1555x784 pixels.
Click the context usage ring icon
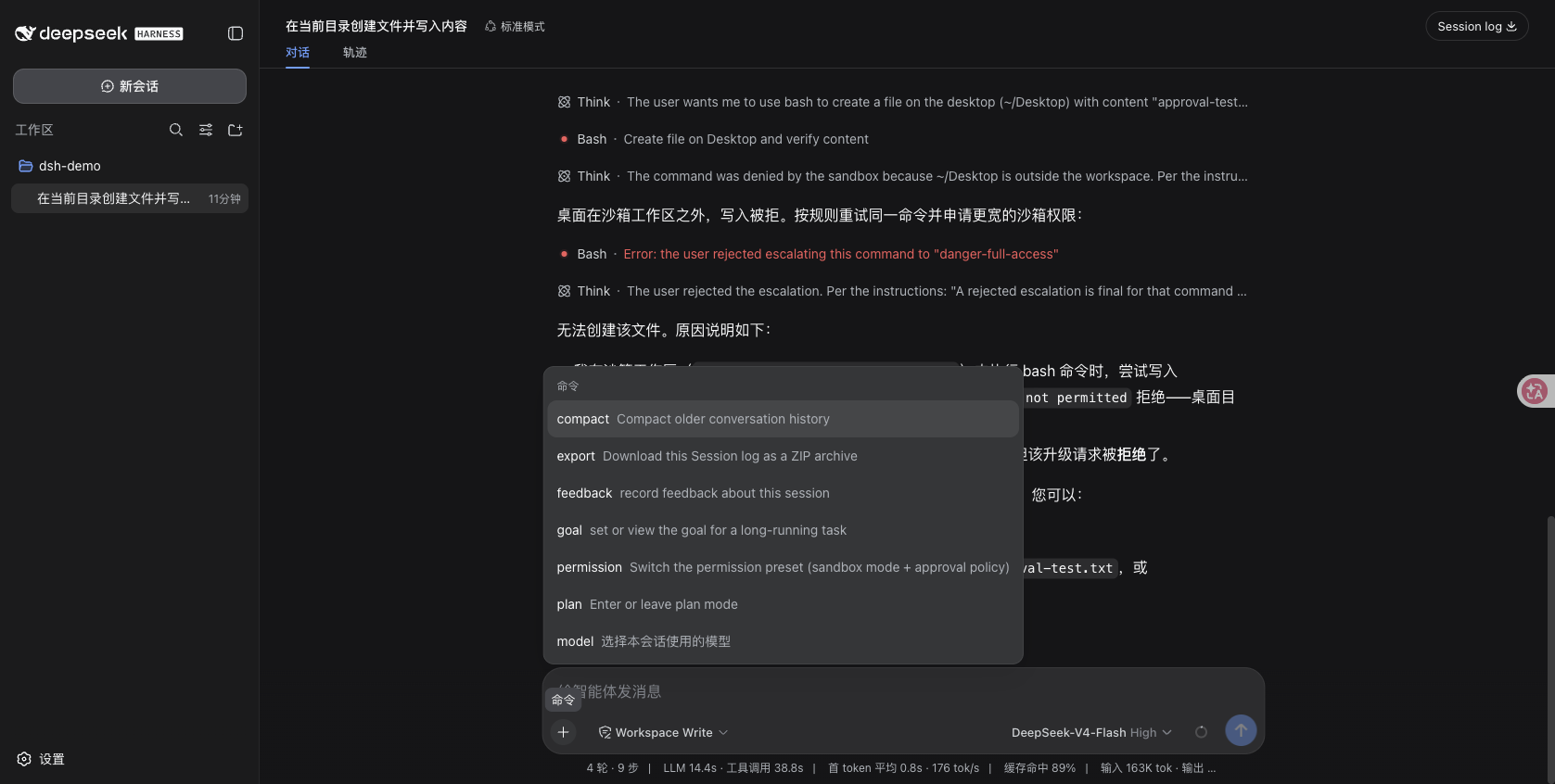tap(1201, 732)
